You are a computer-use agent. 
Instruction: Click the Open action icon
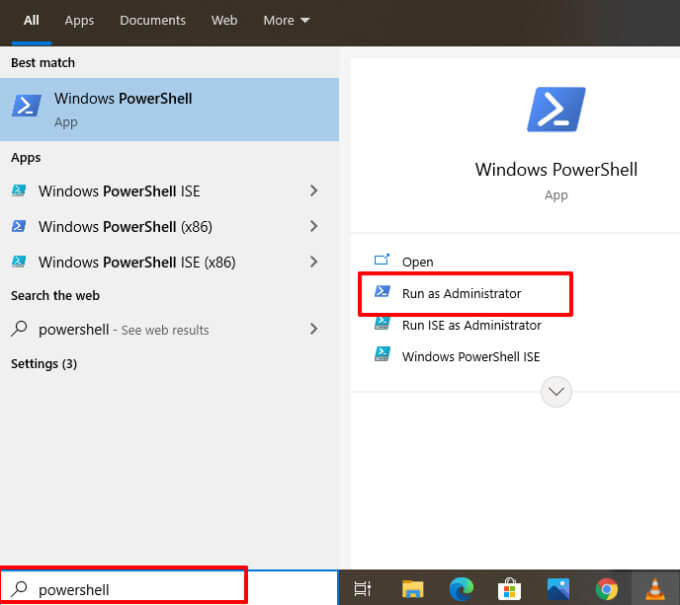[382, 260]
